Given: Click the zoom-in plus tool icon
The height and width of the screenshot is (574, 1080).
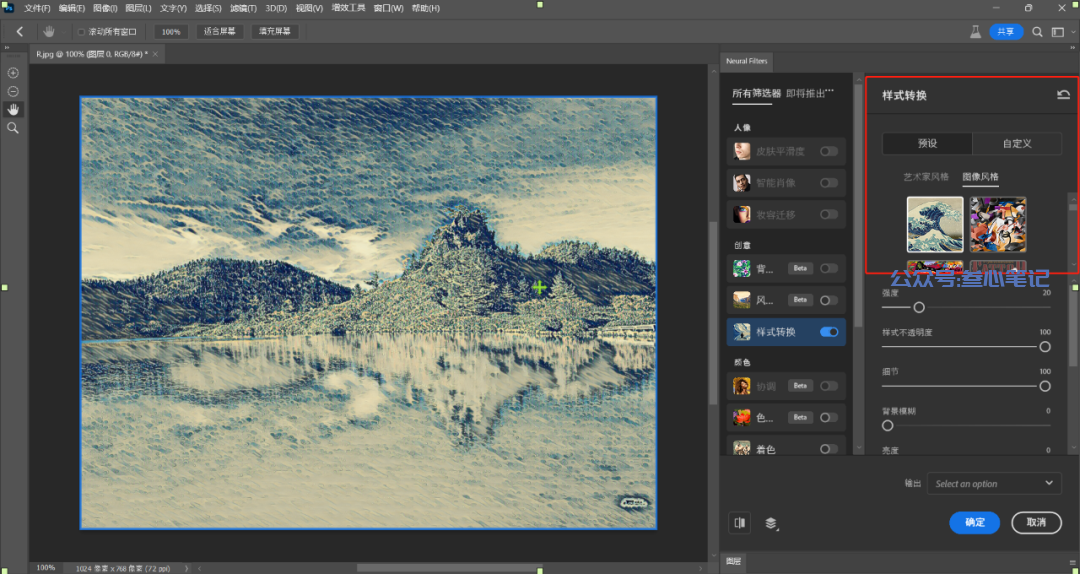Looking at the screenshot, I should 13,73.
